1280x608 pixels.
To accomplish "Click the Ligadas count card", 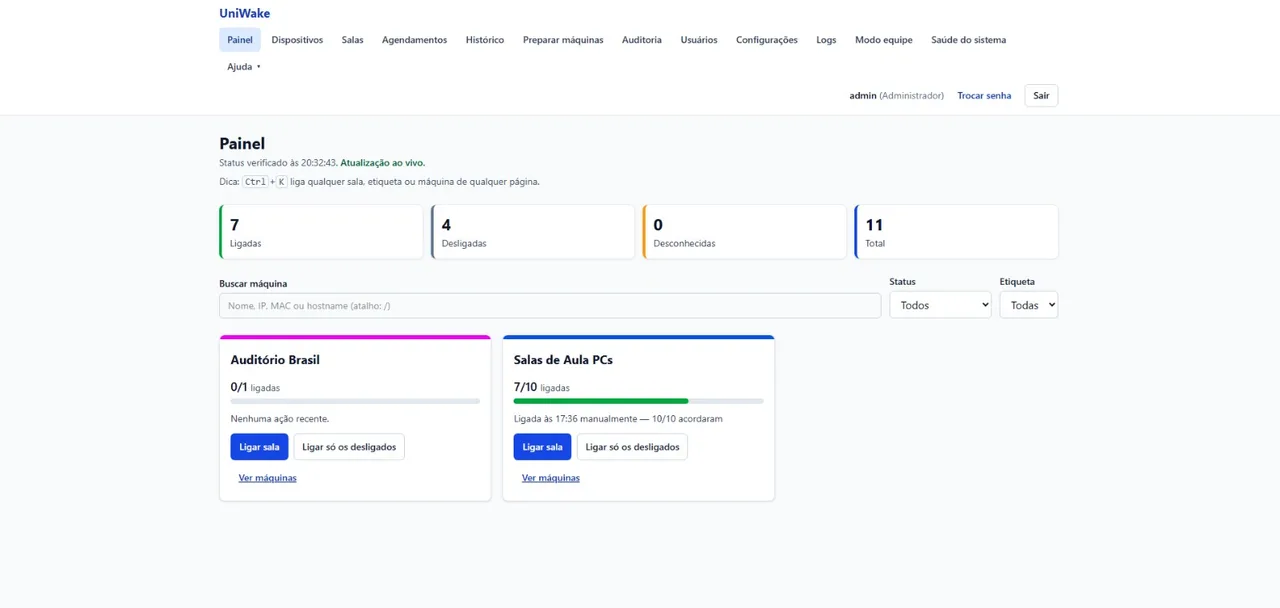I will [321, 232].
